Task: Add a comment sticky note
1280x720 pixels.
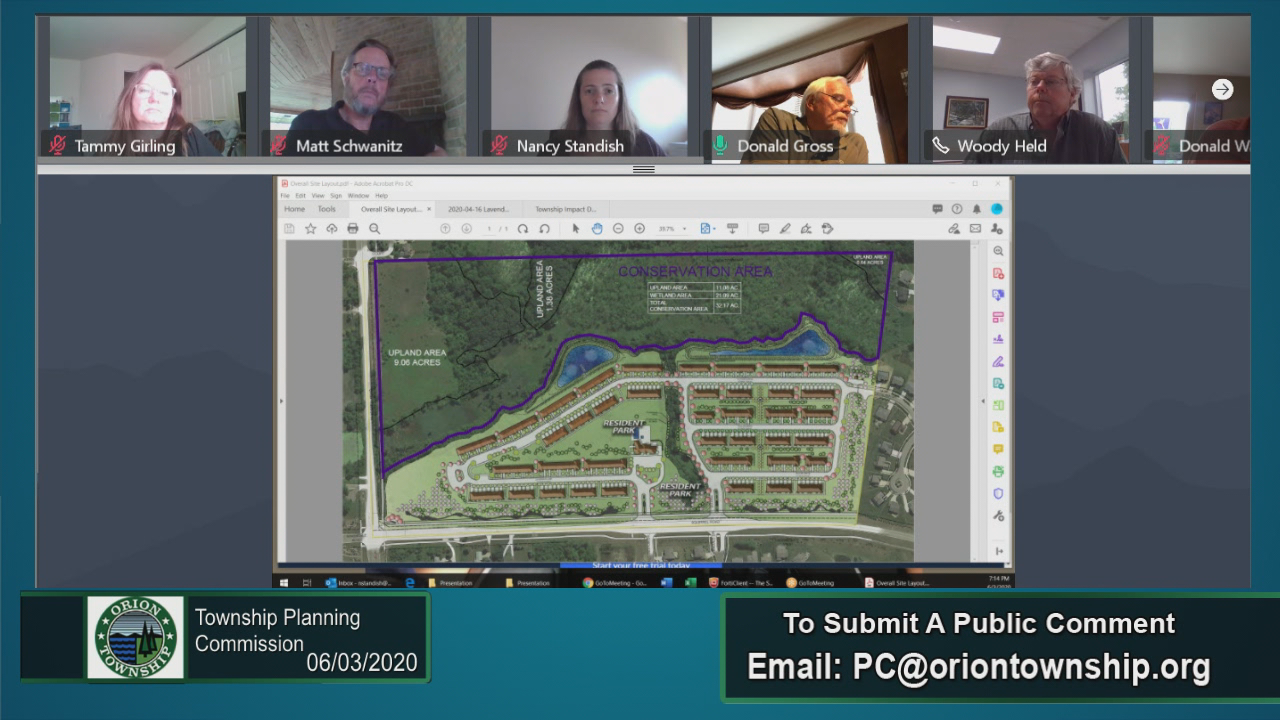Action: [763, 229]
